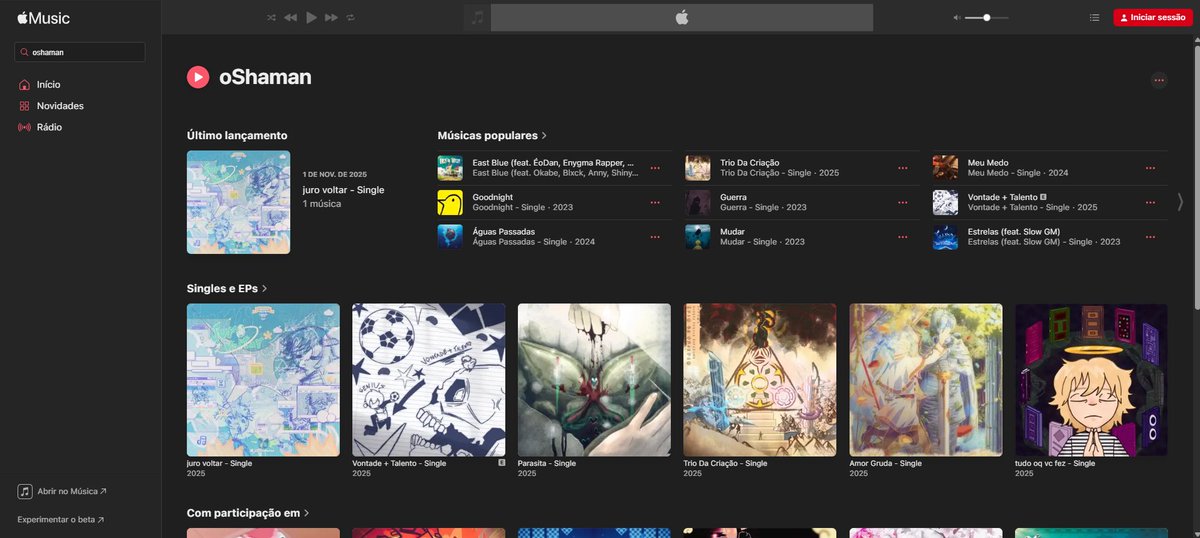This screenshot has width=1200, height=538.
Task: Open Vontade + Talento album cover in Singles
Action: (429, 380)
